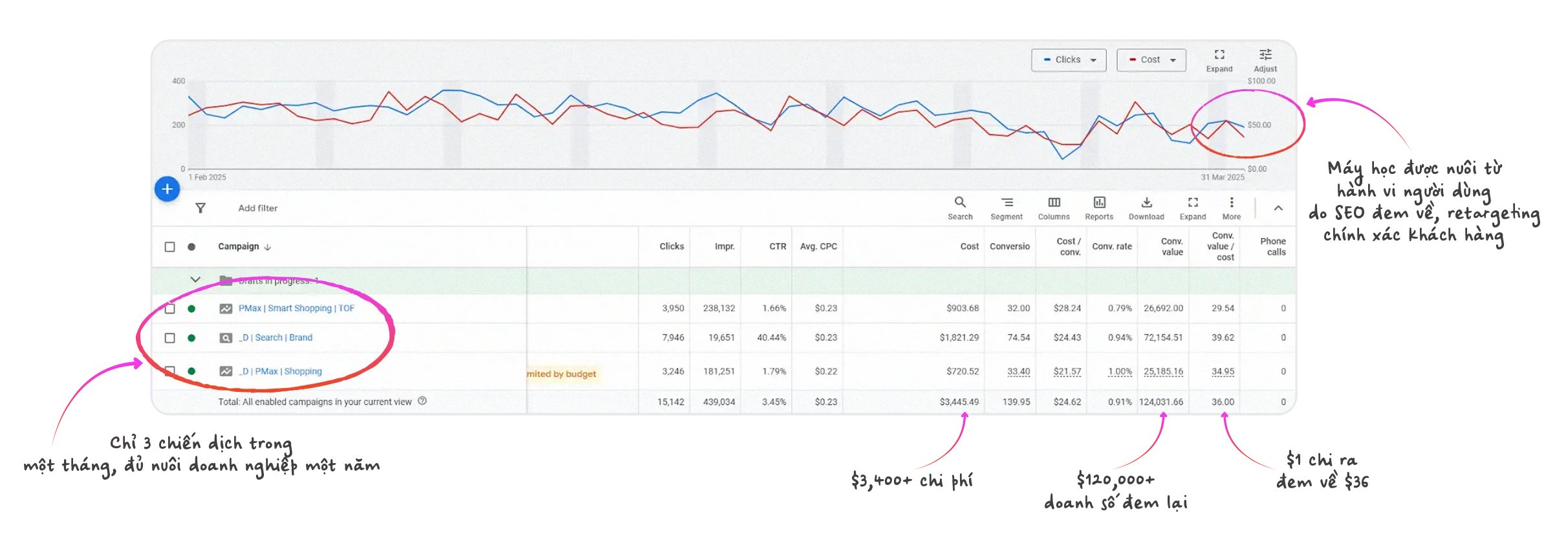
Task: Collapse the Drafts in progress row
Action: (x=195, y=280)
